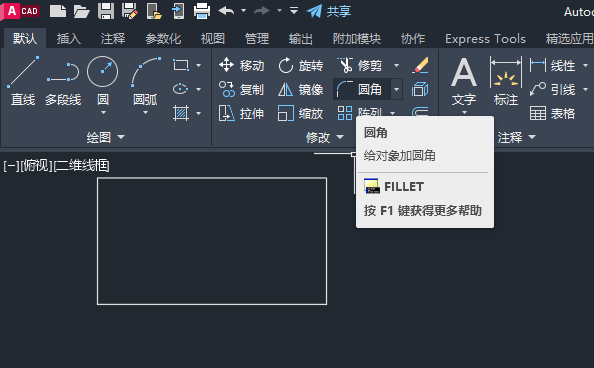Open from Web and Mobile icon
The height and width of the screenshot is (368, 594).
click(x=154, y=11)
